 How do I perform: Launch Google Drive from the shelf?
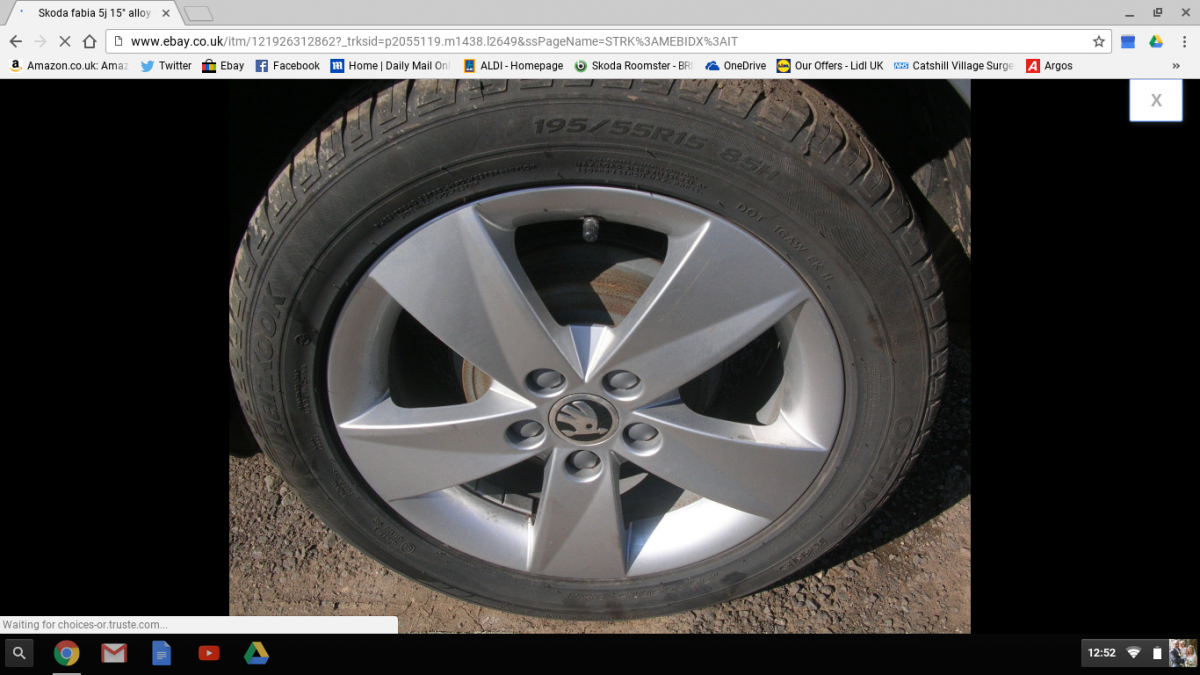[x=256, y=653]
